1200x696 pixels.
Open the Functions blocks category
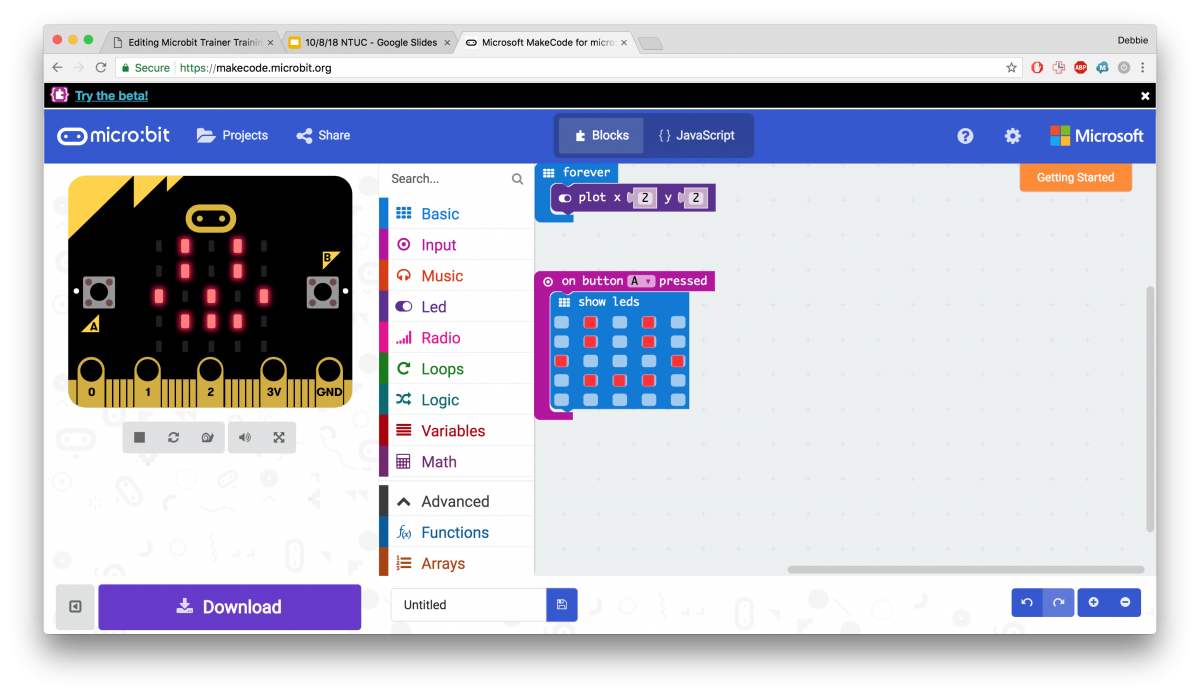(x=457, y=533)
